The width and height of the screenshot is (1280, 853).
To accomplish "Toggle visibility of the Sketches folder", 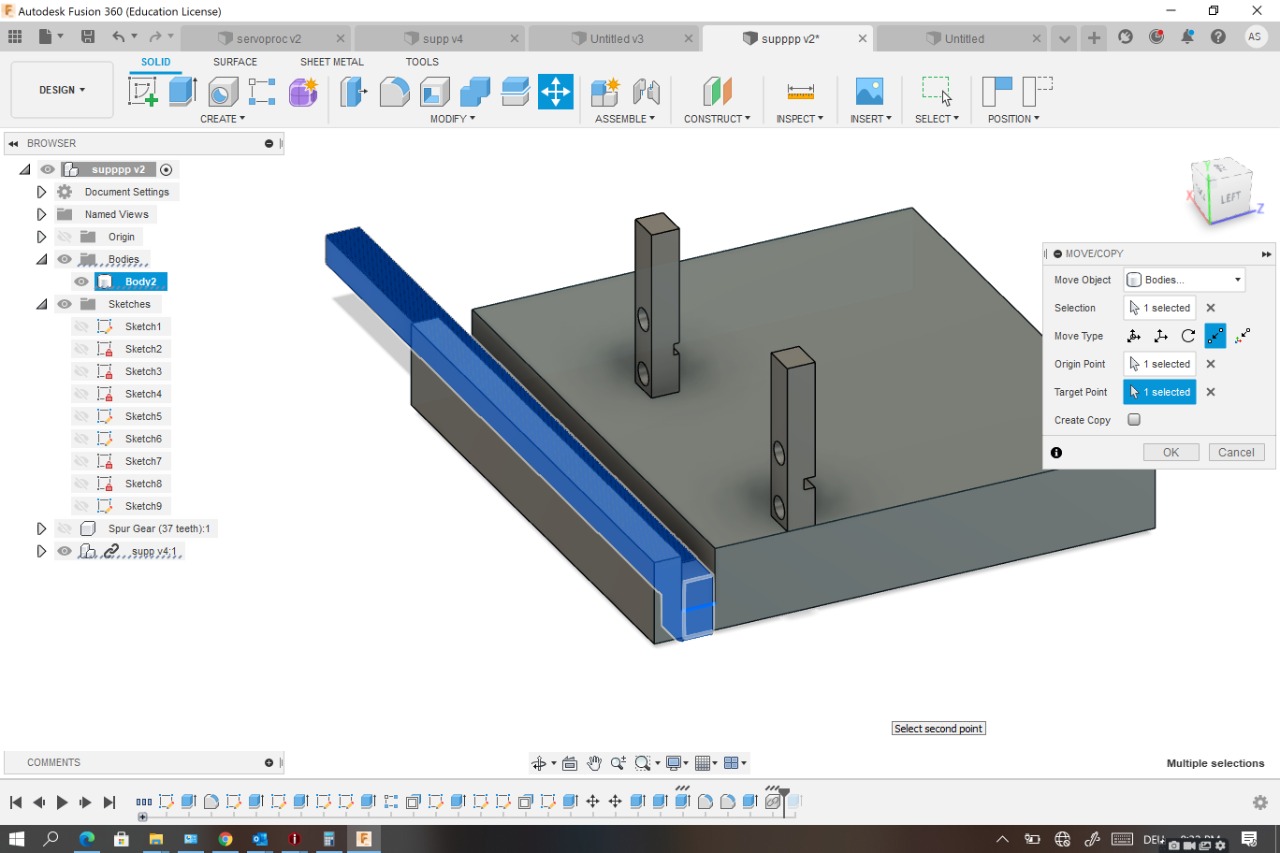I will click(x=65, y=304).
